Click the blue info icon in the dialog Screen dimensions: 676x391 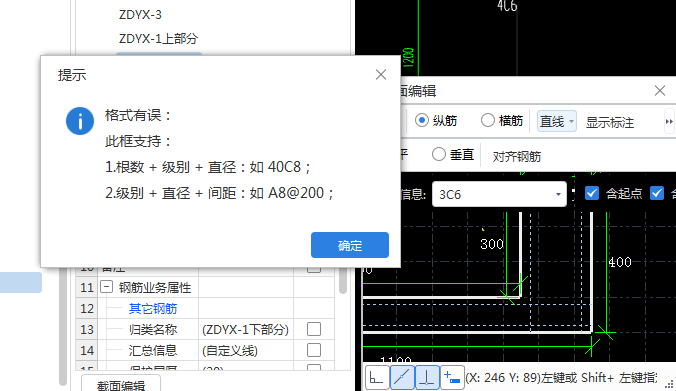(x=80, y=121)
